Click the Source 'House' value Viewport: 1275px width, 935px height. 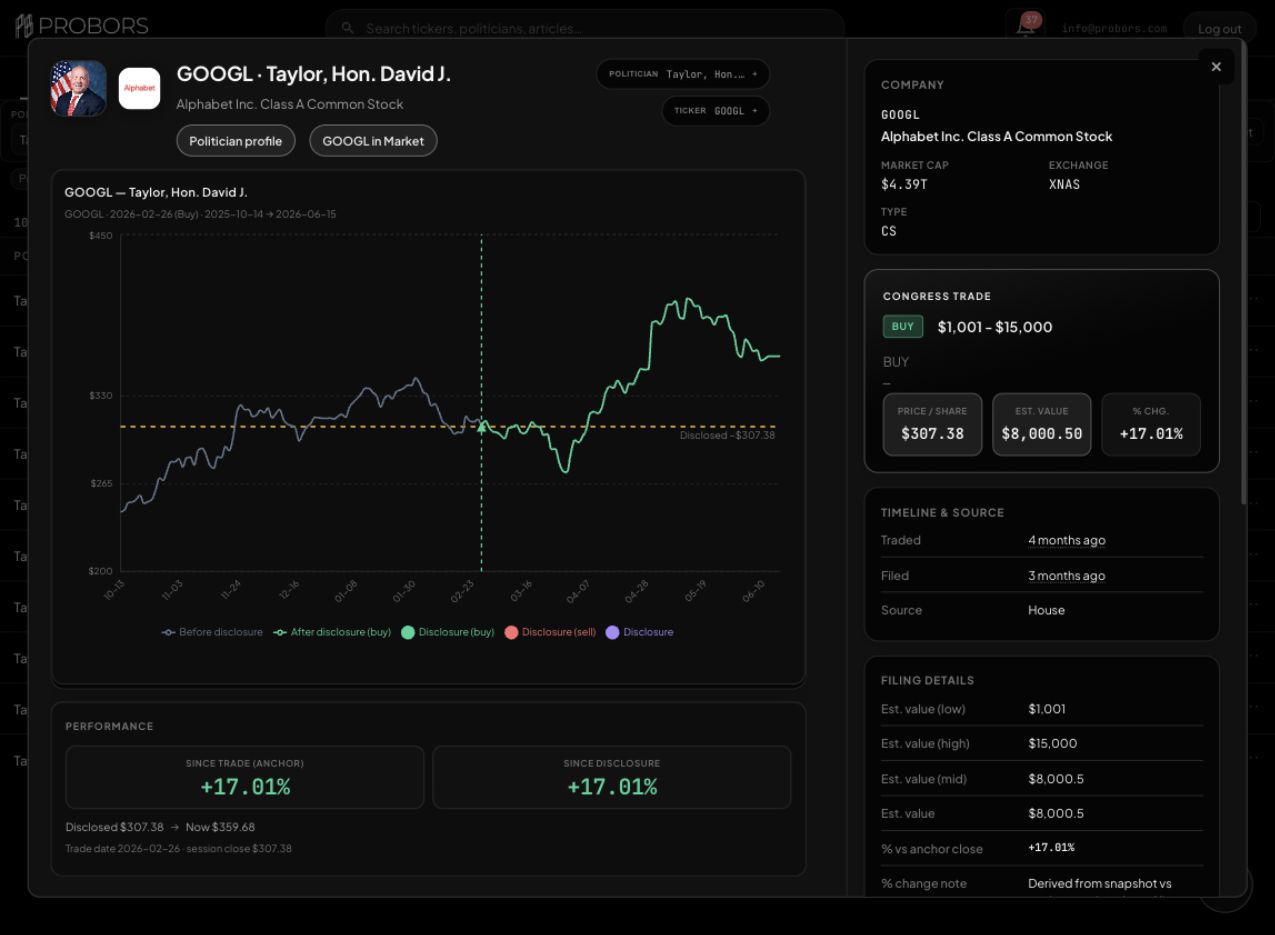click(x=1046, y=610)
